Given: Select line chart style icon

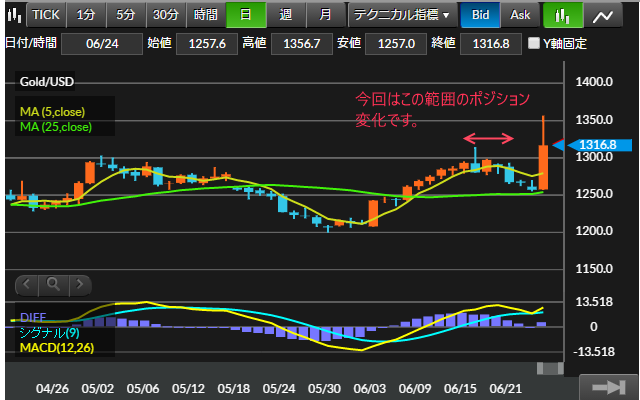Looking at the screenshot, I should tap(603, 15).
